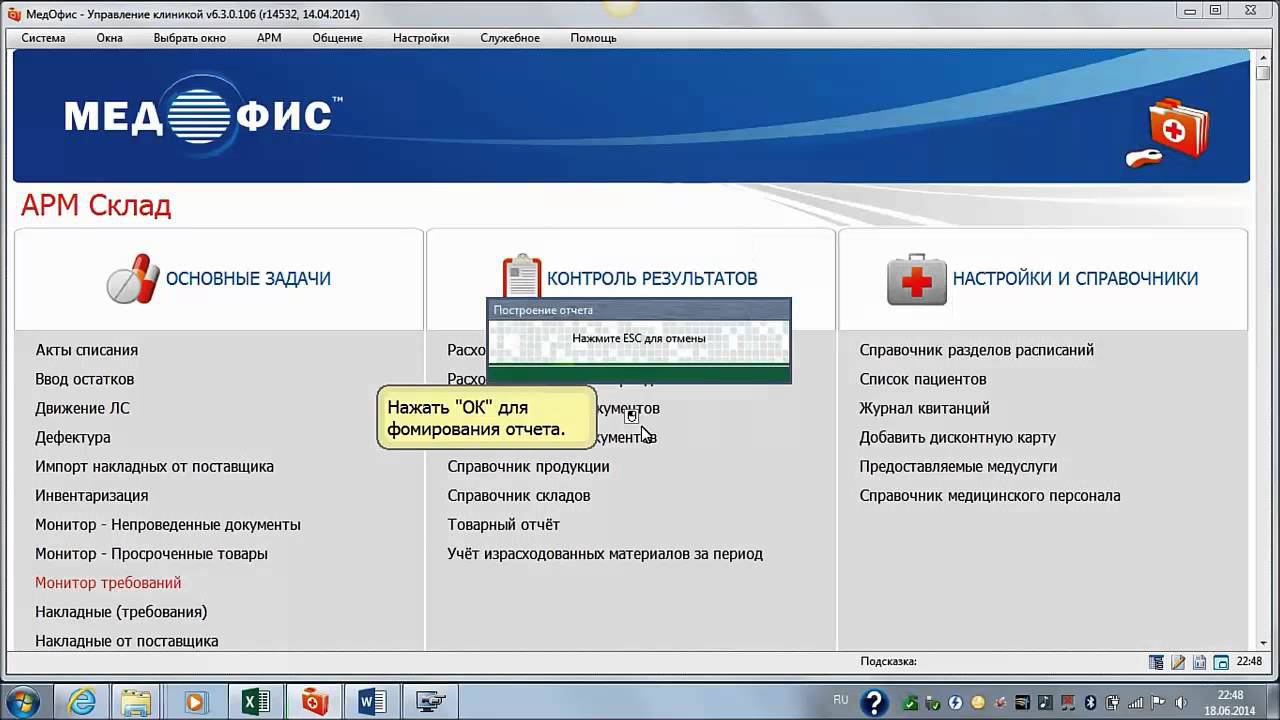Open the Служебное menu
The height and width of the screenshot is (720, 1280).
click(510, 38)
